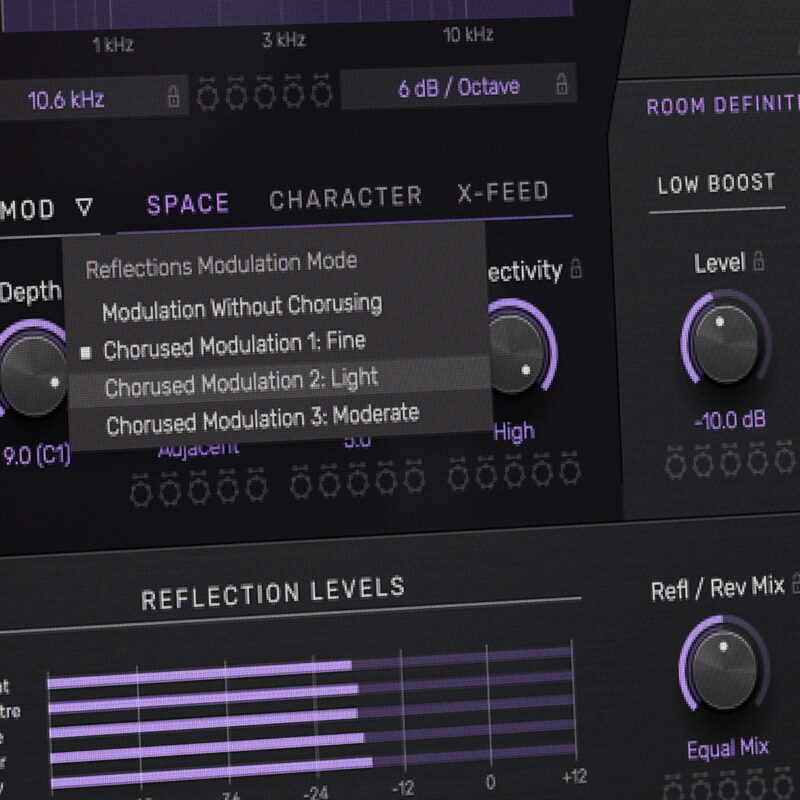Open the MOD dropdown triangle

tap(84, 207)
